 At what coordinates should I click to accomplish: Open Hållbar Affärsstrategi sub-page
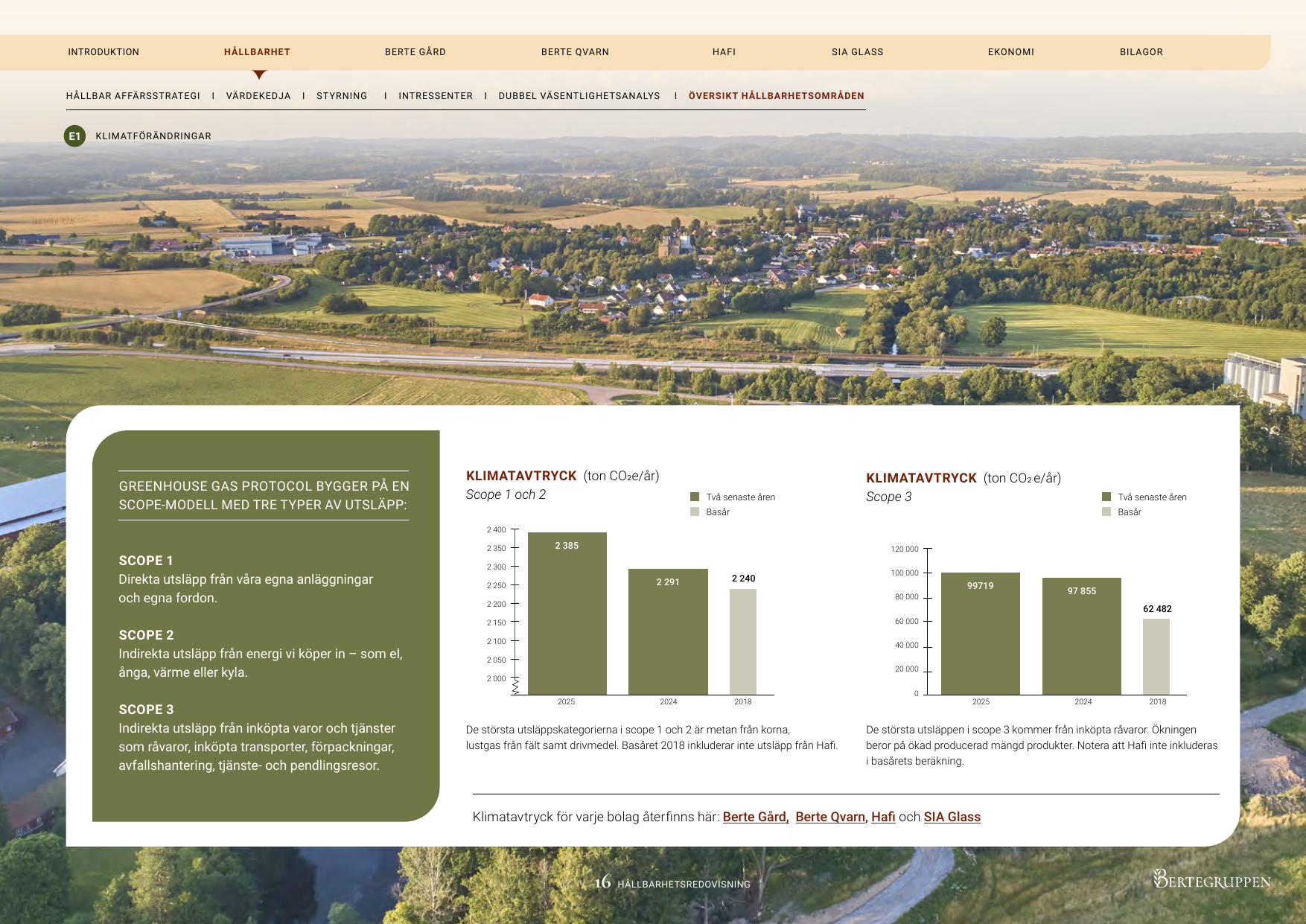(133, 96)
